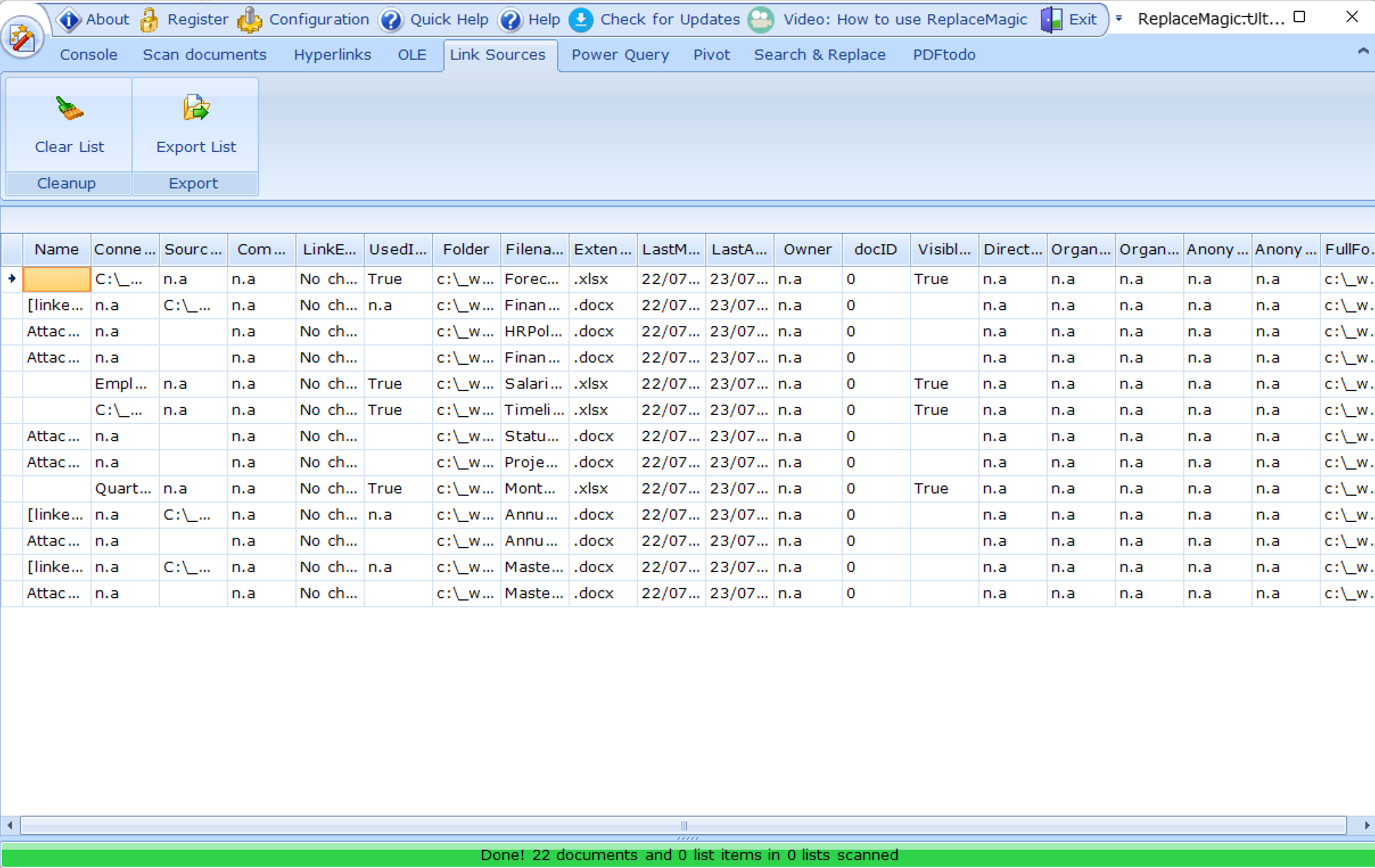Sort by the Folder column header
Viewport: 1375px width, 868px height.
tap(466, 249)
